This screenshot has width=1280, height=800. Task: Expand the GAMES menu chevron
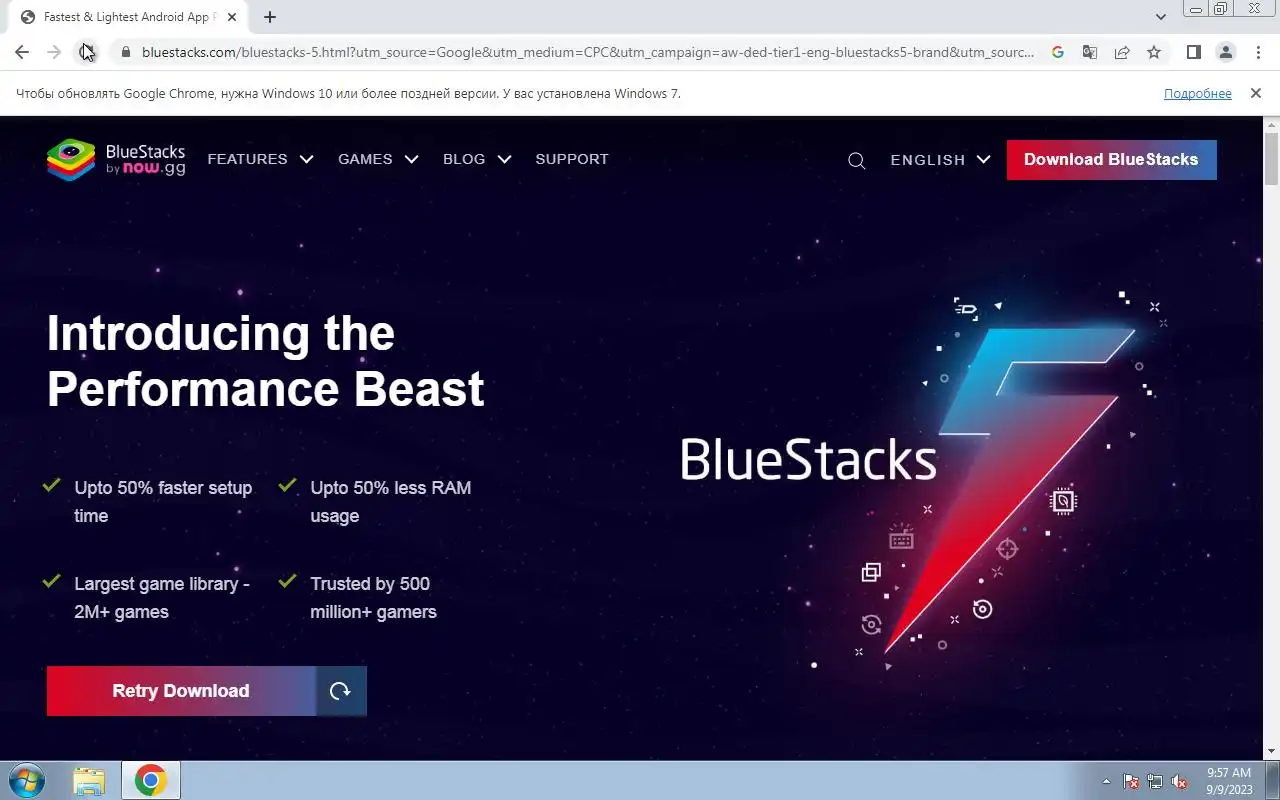[411, 159]
